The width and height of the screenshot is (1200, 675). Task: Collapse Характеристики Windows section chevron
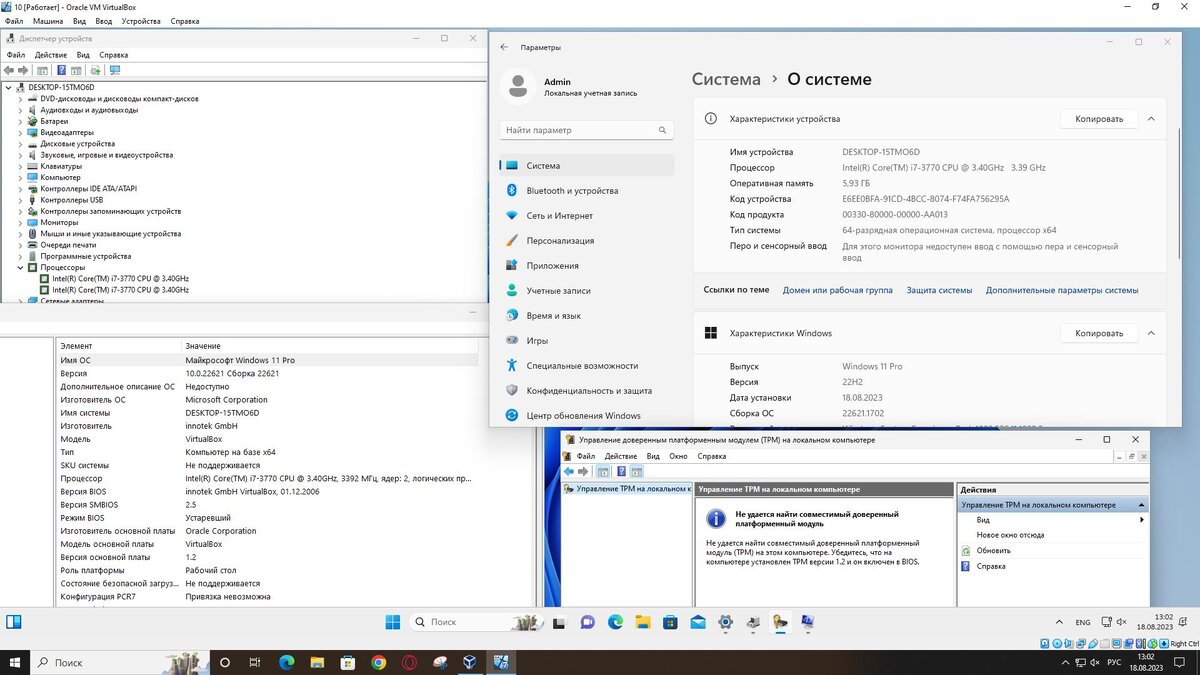pyautogui.click(x=1151, y=333)
